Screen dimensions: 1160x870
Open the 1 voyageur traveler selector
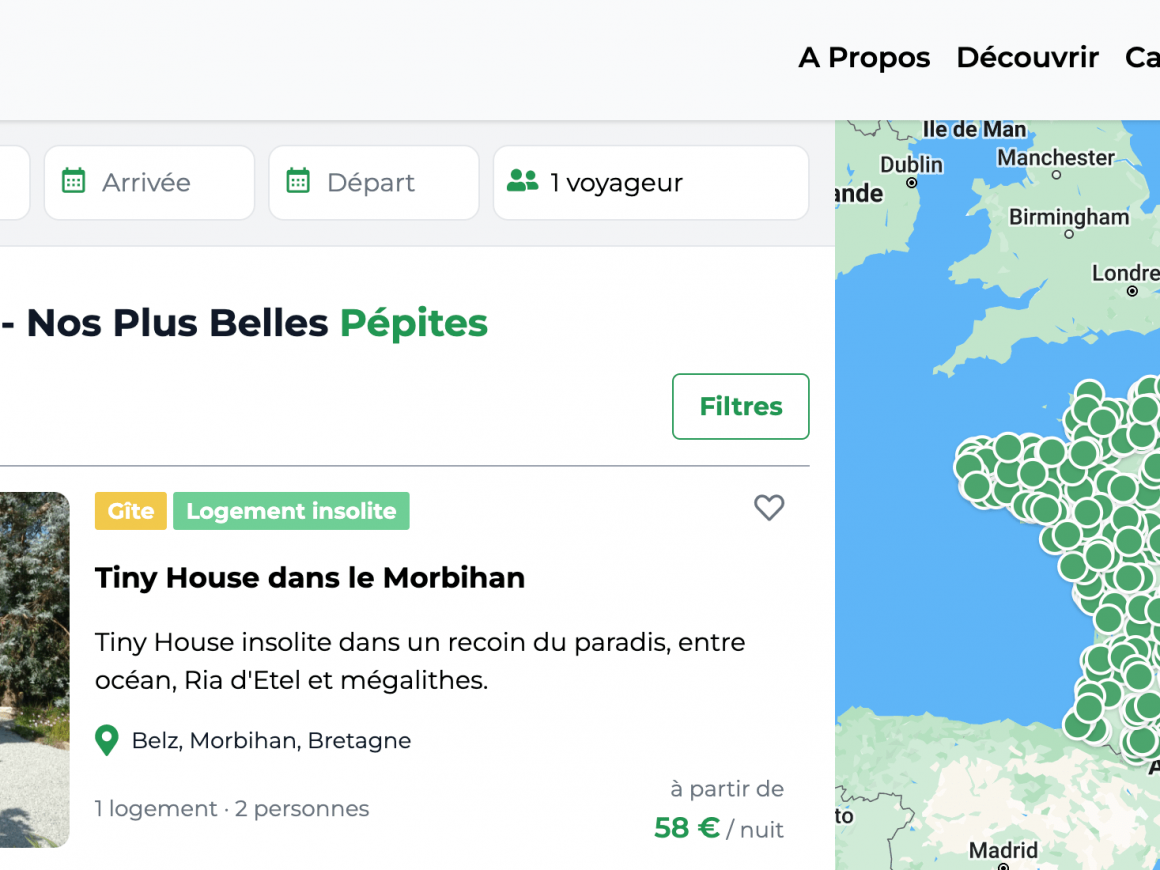pyautogui.click(x=651, y=183)
